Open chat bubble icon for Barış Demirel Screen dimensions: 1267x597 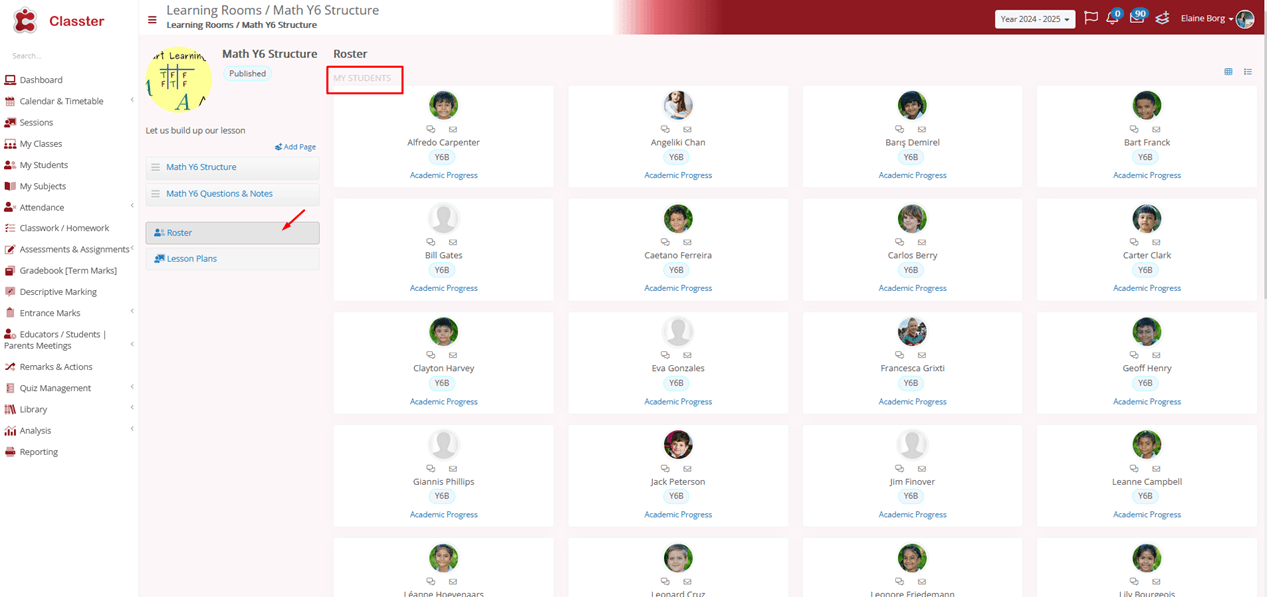900,129
